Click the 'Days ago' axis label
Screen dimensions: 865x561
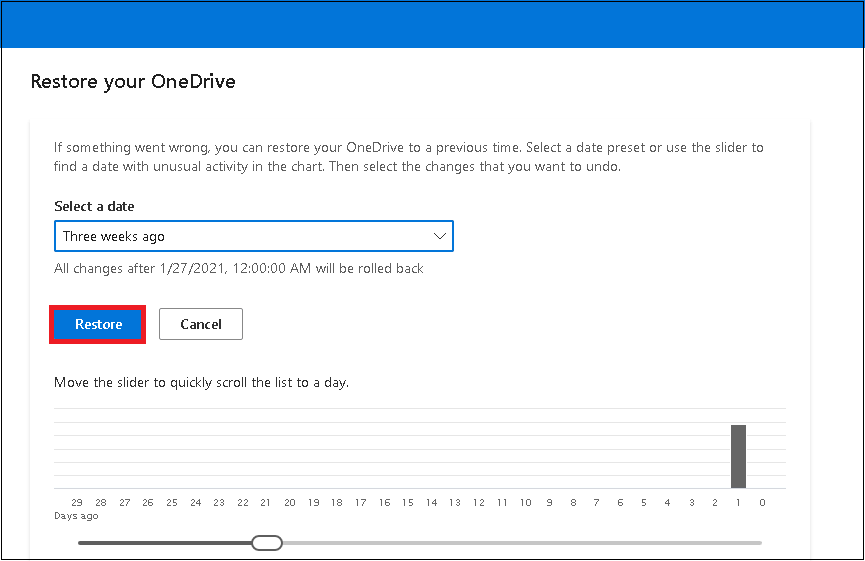[76, 516]
